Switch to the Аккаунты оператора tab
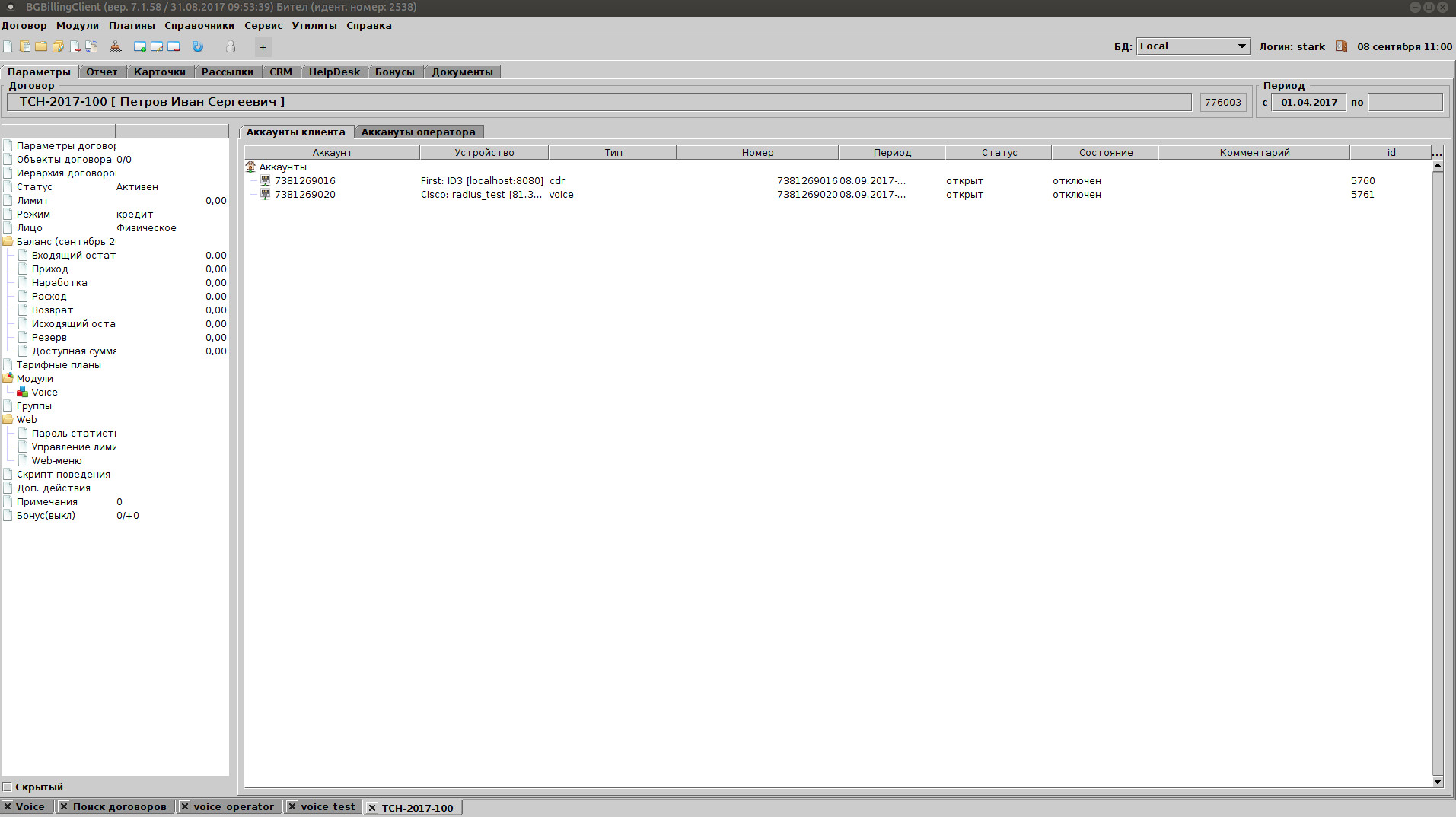 pyautogui.click(x=418, y=132)
